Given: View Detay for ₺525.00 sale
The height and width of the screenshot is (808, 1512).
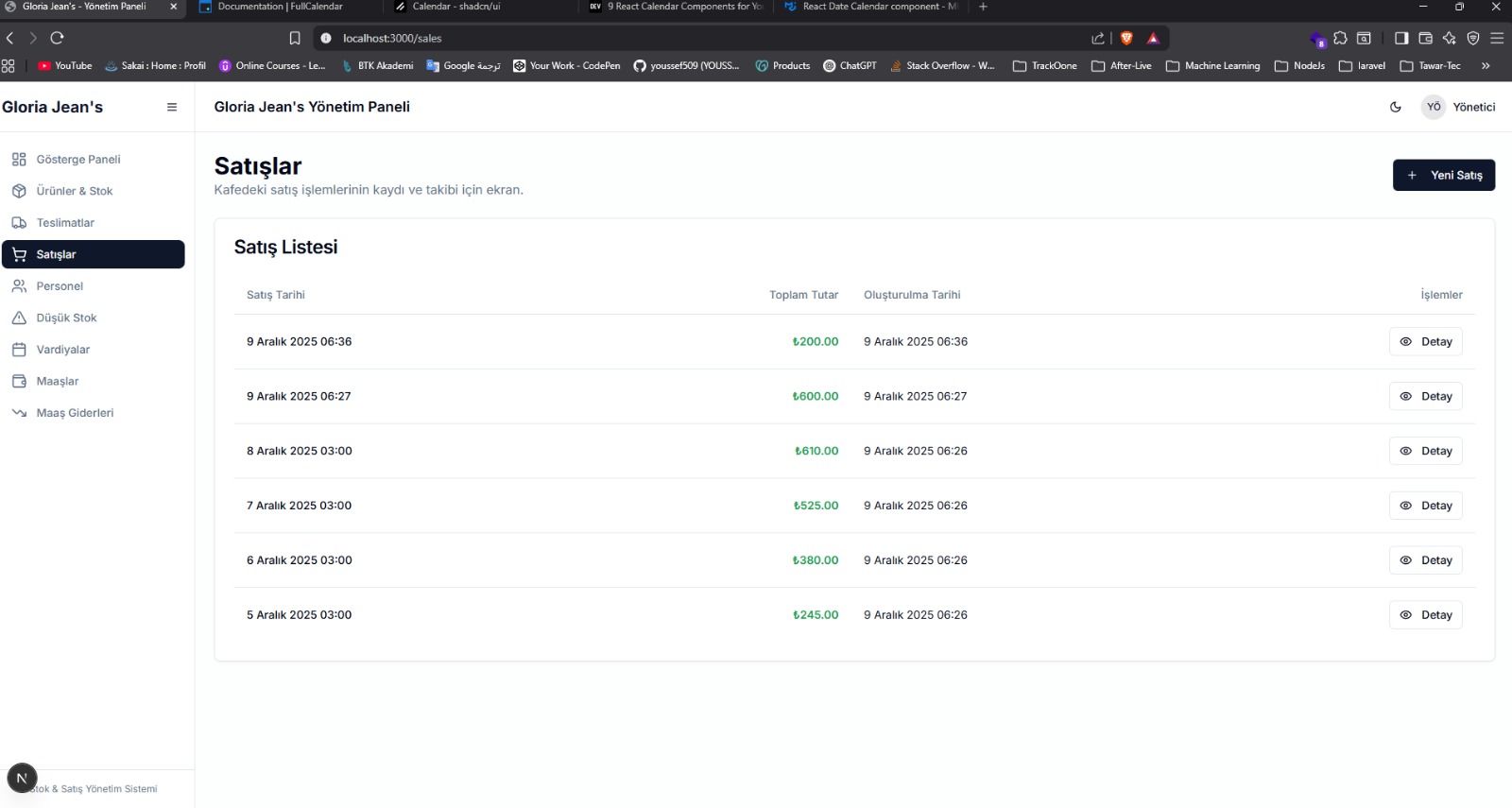Looking at the screenshot, I should click(x=1425, y=506).
